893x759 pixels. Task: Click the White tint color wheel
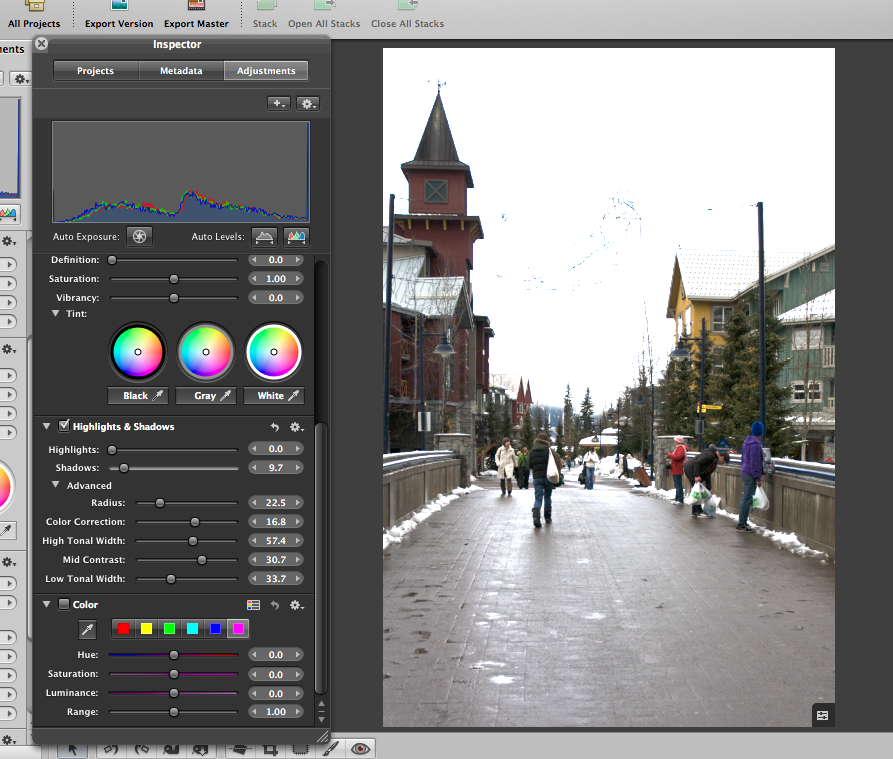[x=274, y=352]
